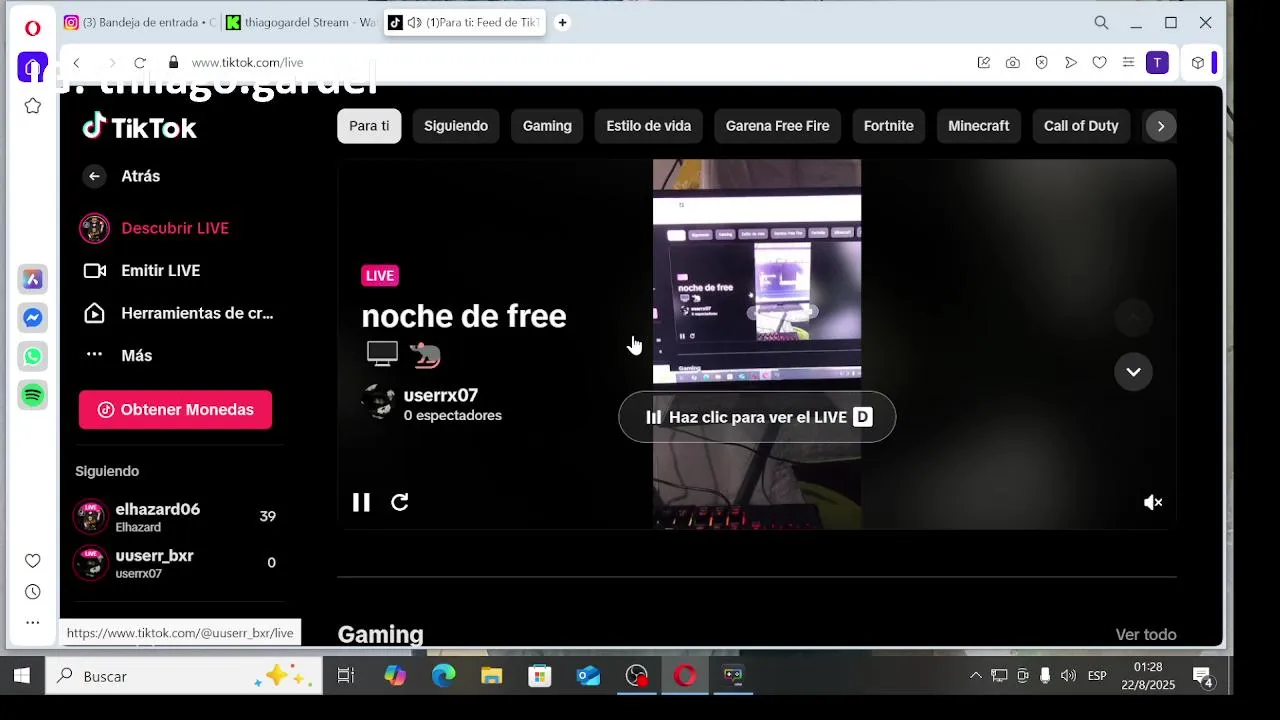1280x720 pixels.
Task: Open history clock in Opera sidebar
Action: click(x=33, y=592)
